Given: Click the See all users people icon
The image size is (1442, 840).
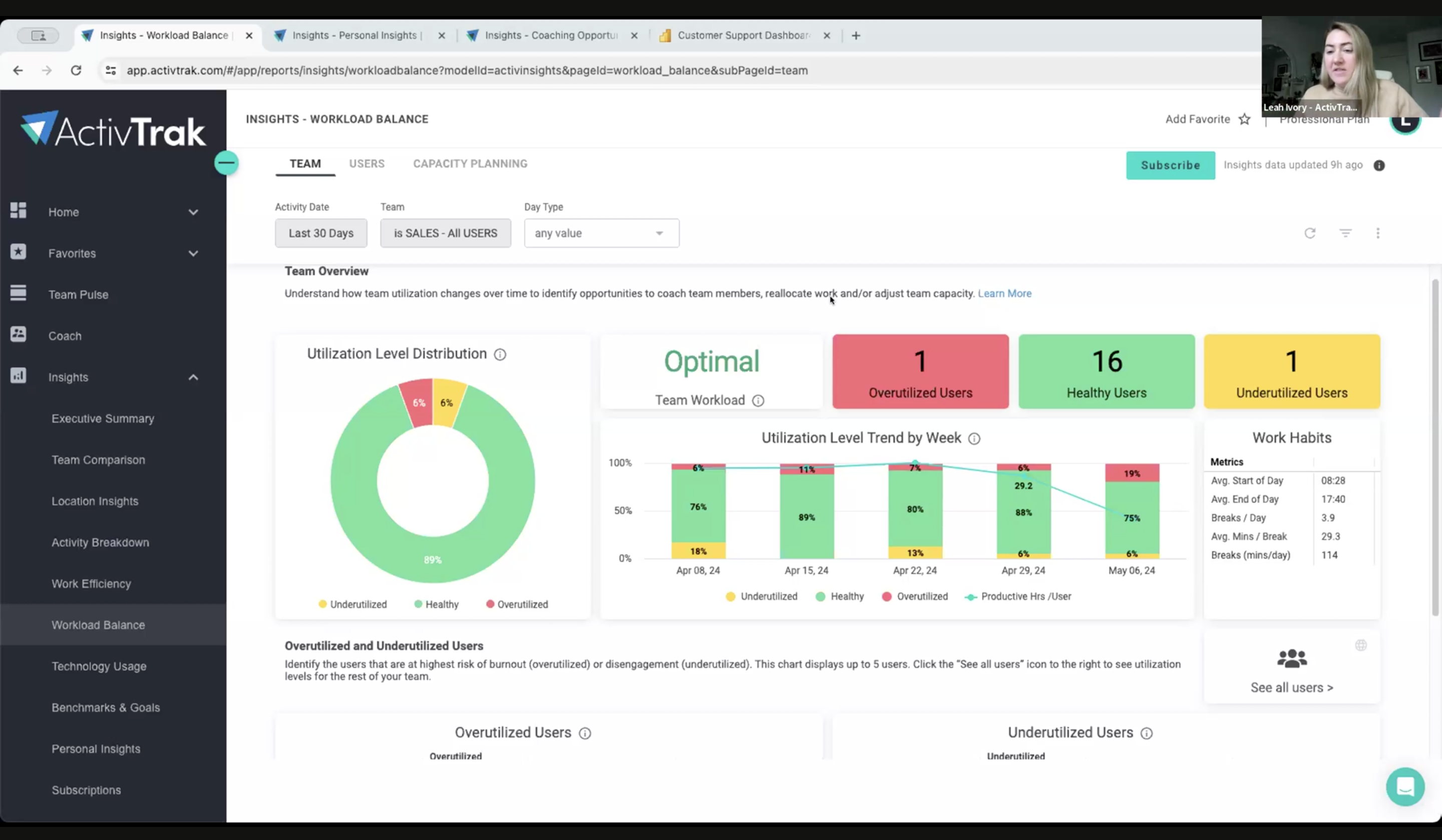Looking at the screenshot, I should (x=1292, y=659).
